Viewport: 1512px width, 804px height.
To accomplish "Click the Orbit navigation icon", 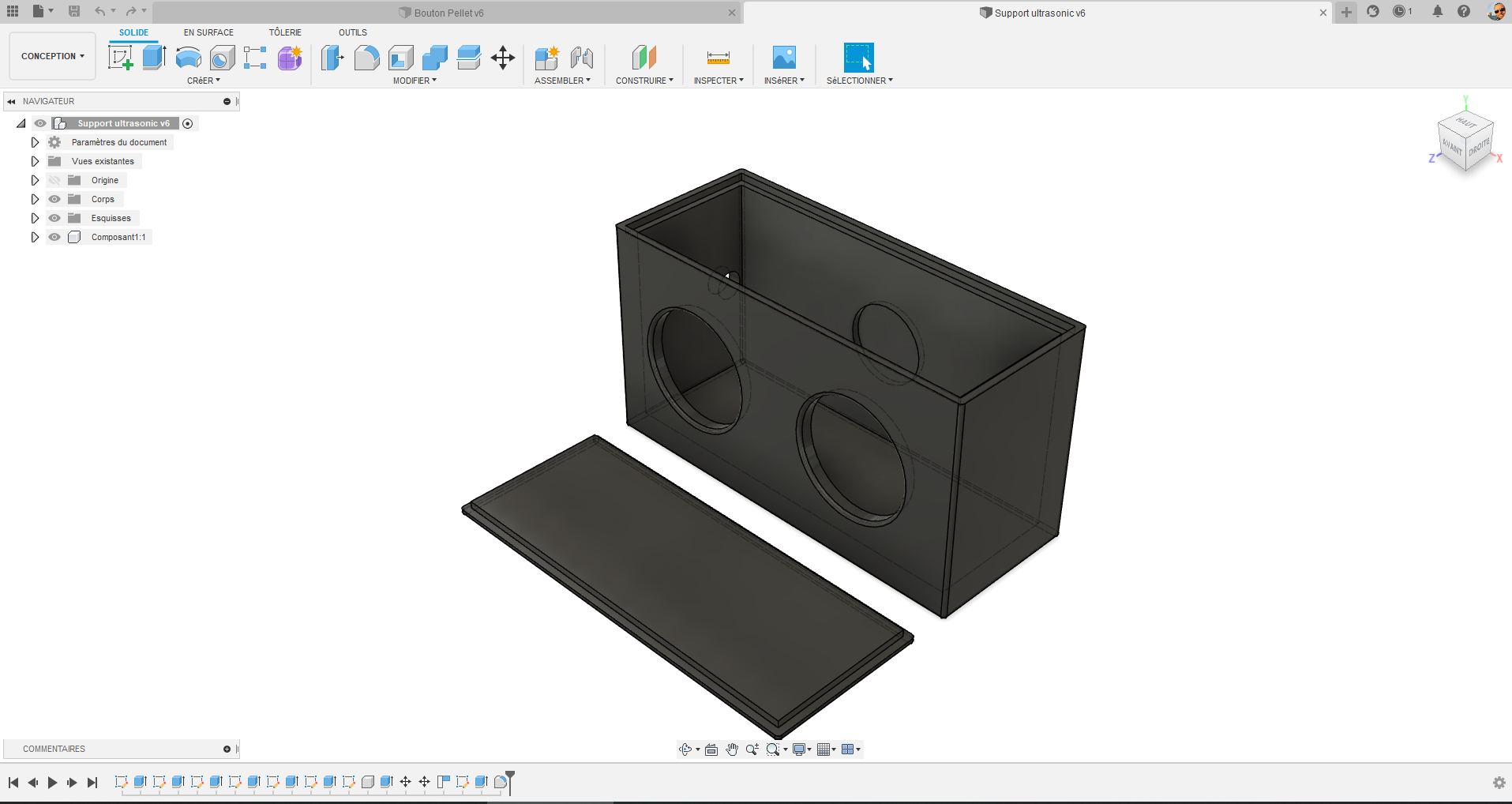I will coord(685,750).
